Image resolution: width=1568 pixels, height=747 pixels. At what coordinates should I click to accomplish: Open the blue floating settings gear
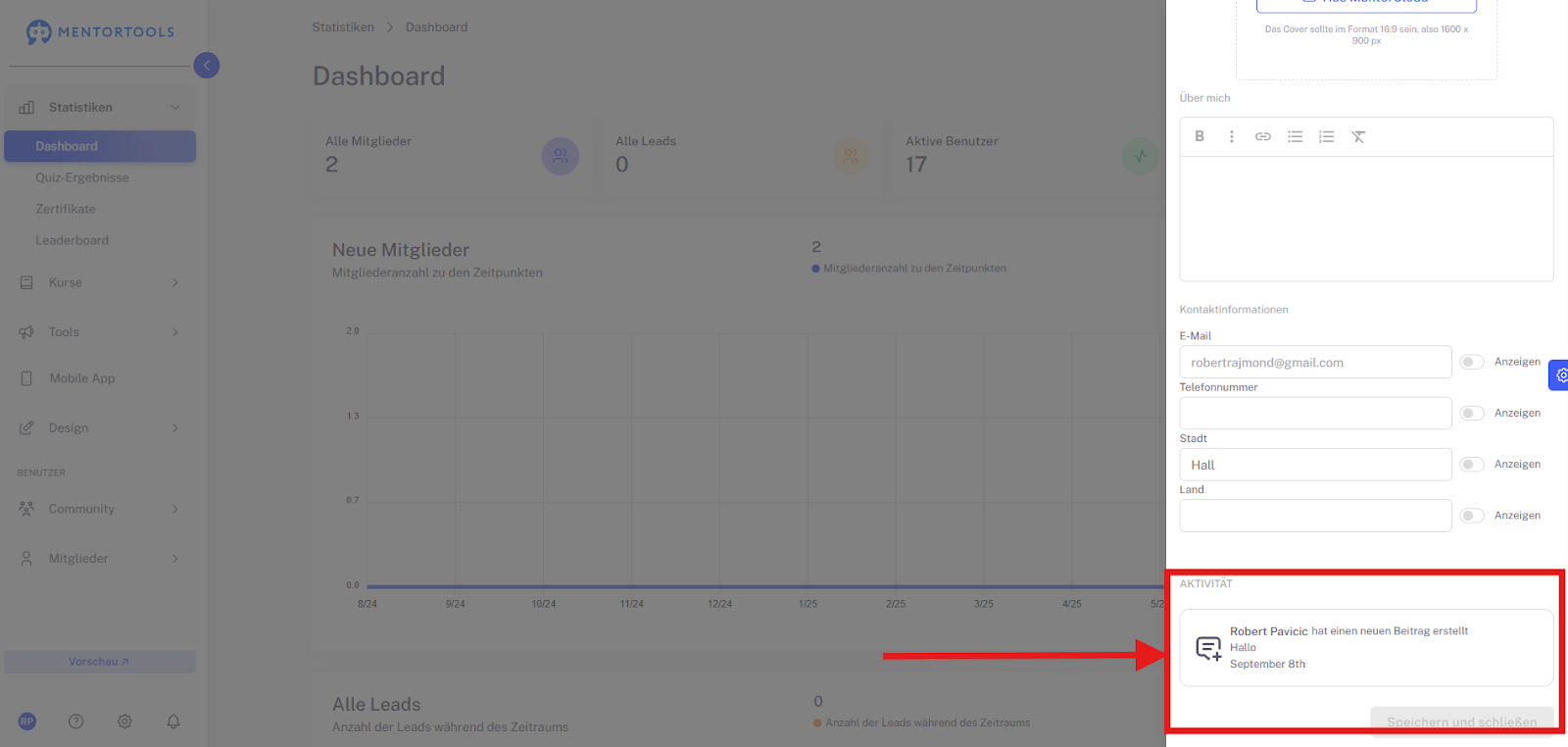(x=1559, y=374)
